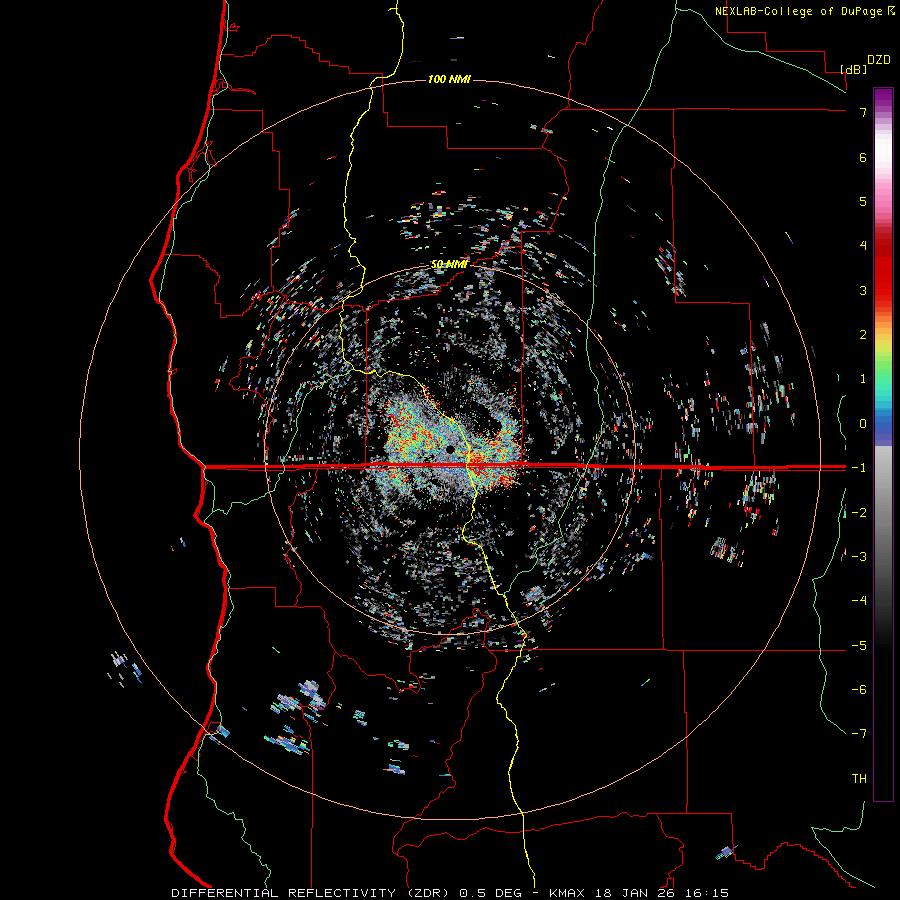
Task: Click the 16:15 timestamp
Action: click(x=707, y=893)
